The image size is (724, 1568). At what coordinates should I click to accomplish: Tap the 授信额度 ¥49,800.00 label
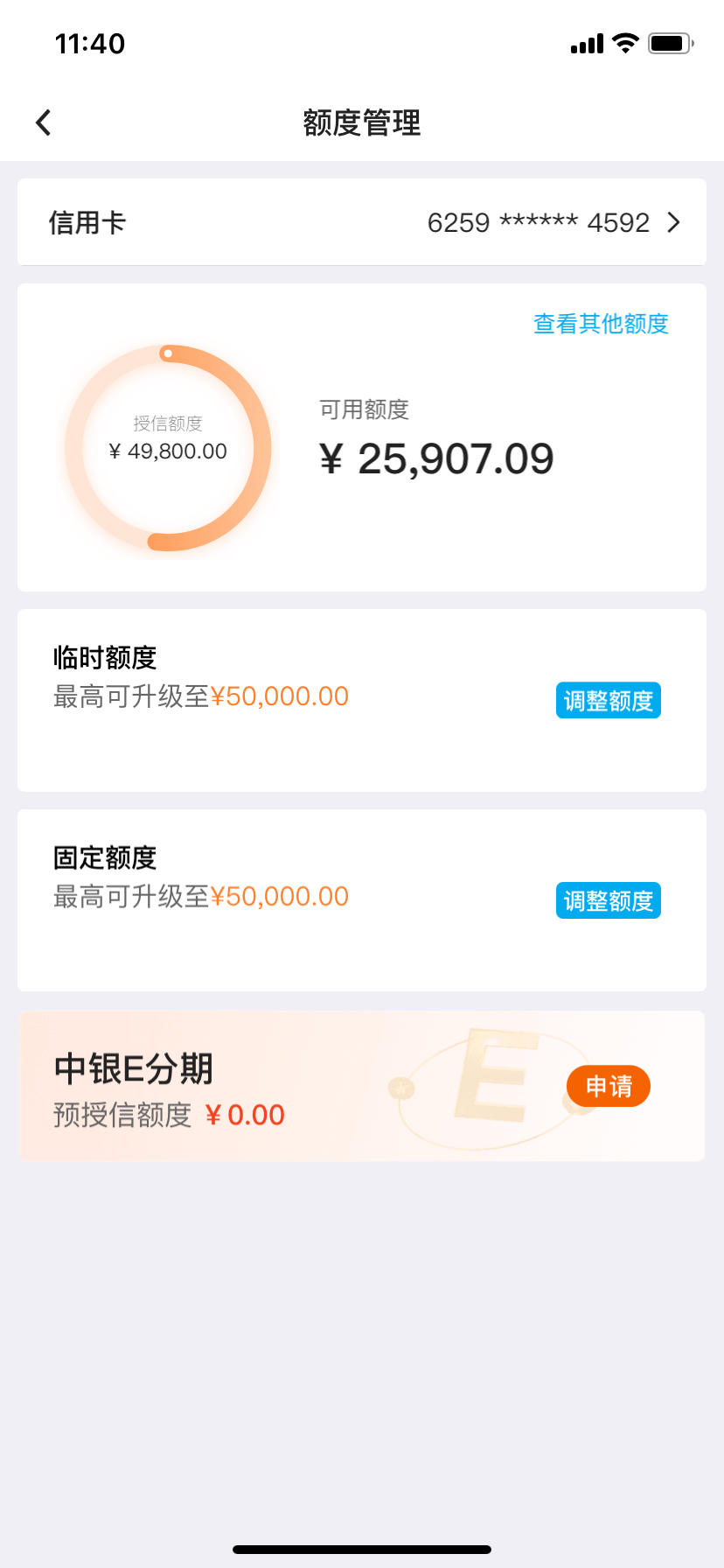pos(168,438)
